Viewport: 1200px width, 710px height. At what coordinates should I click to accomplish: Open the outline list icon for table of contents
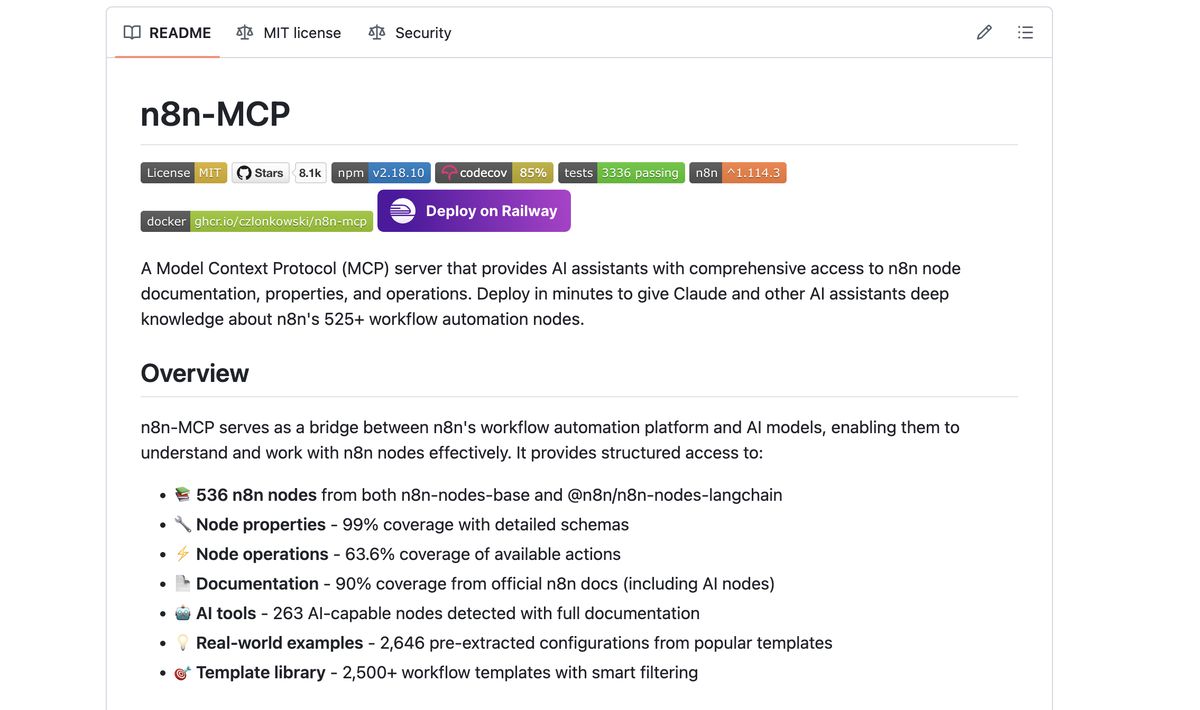point(1025,32)
